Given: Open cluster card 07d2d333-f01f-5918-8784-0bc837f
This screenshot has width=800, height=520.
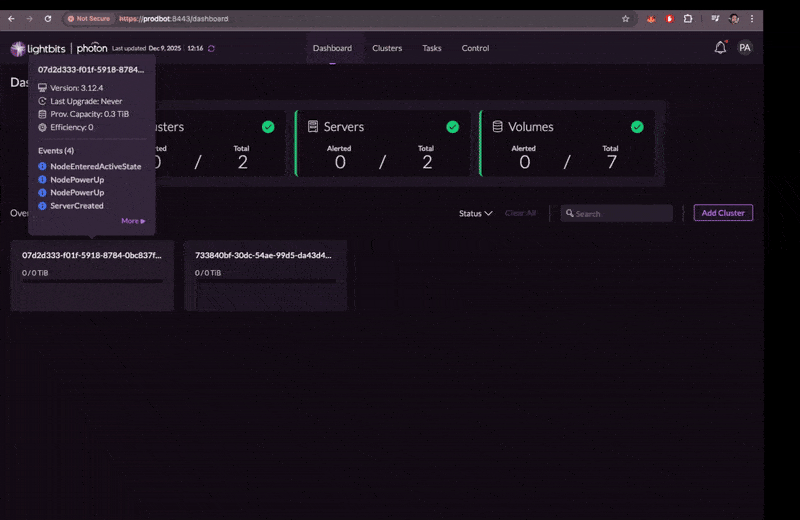Looking at the screenshot, I should (92, 276).
